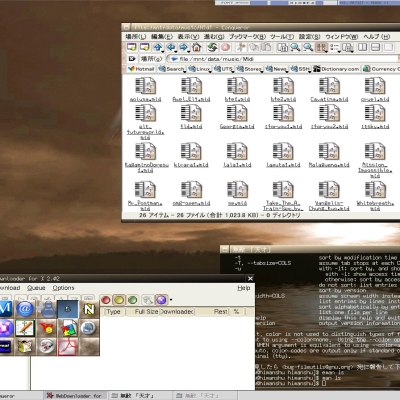Open the real player launcher icon
Viewport: 400px width, 400px height.
6,347
